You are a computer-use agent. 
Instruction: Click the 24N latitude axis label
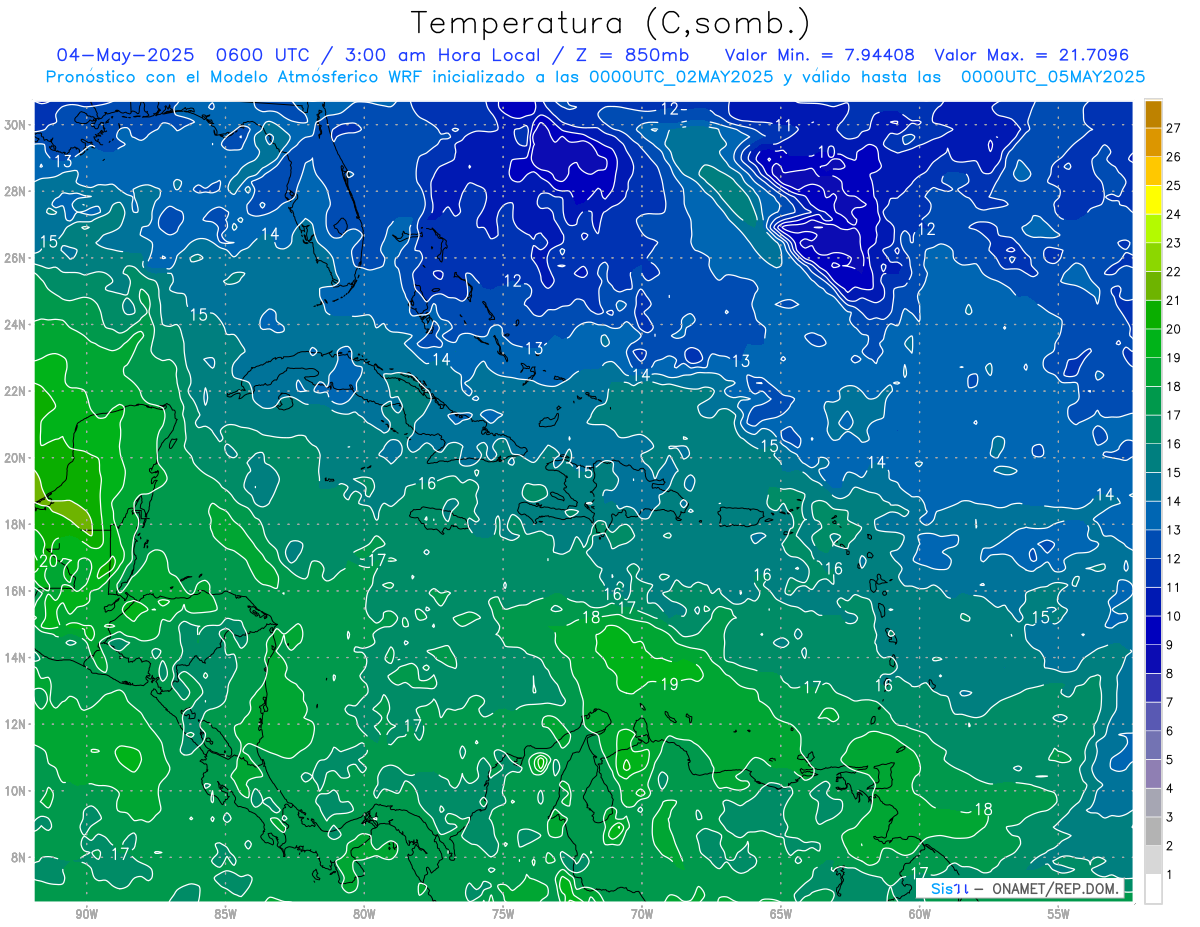[16, 324]
